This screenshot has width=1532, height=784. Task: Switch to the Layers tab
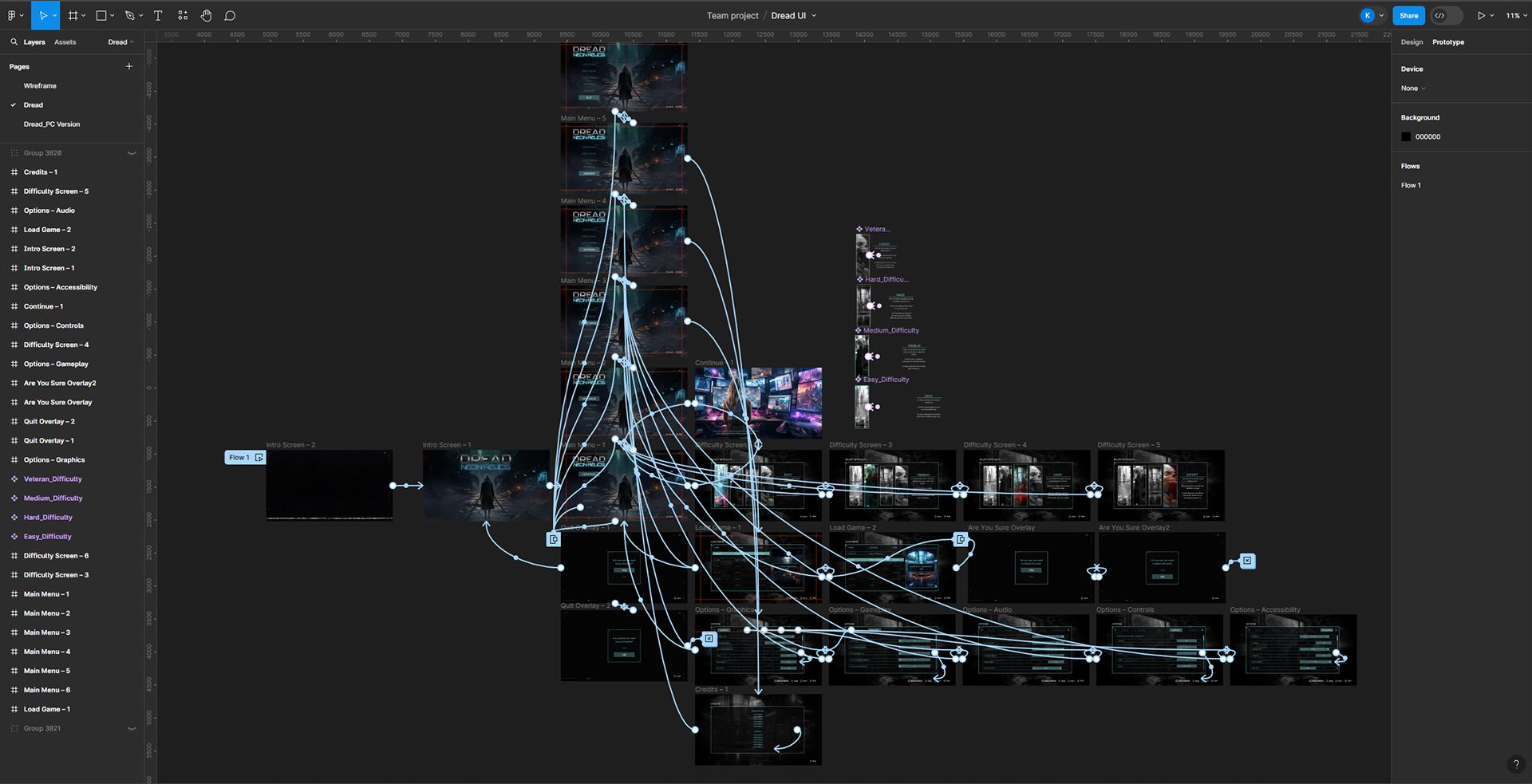coord(34,41)
